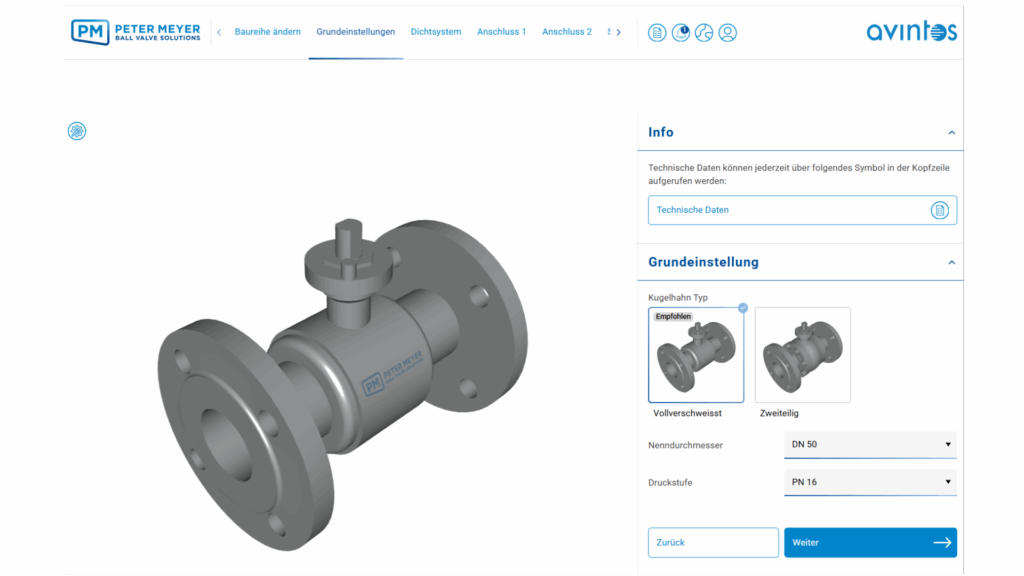Switch to the Dichtsystem tab
Viewport: 1024px width, 576px height.
tap(436, 32)
